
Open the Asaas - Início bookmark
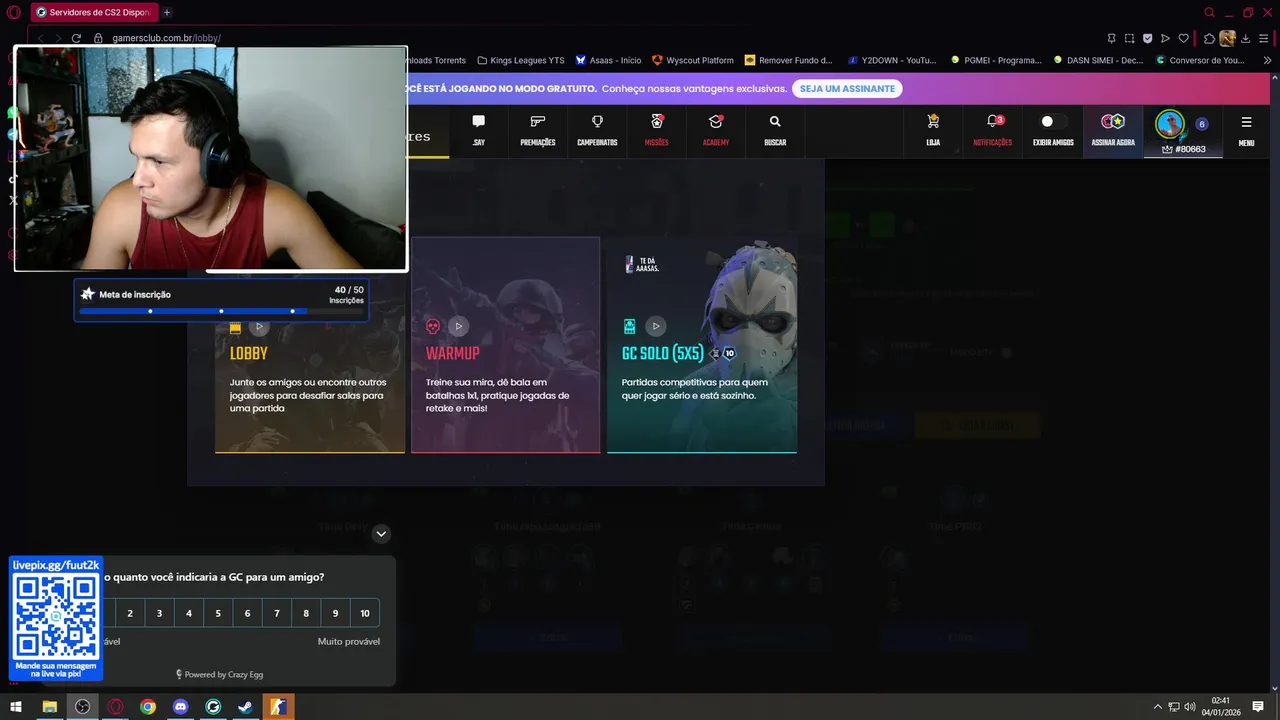click(608, 60)
